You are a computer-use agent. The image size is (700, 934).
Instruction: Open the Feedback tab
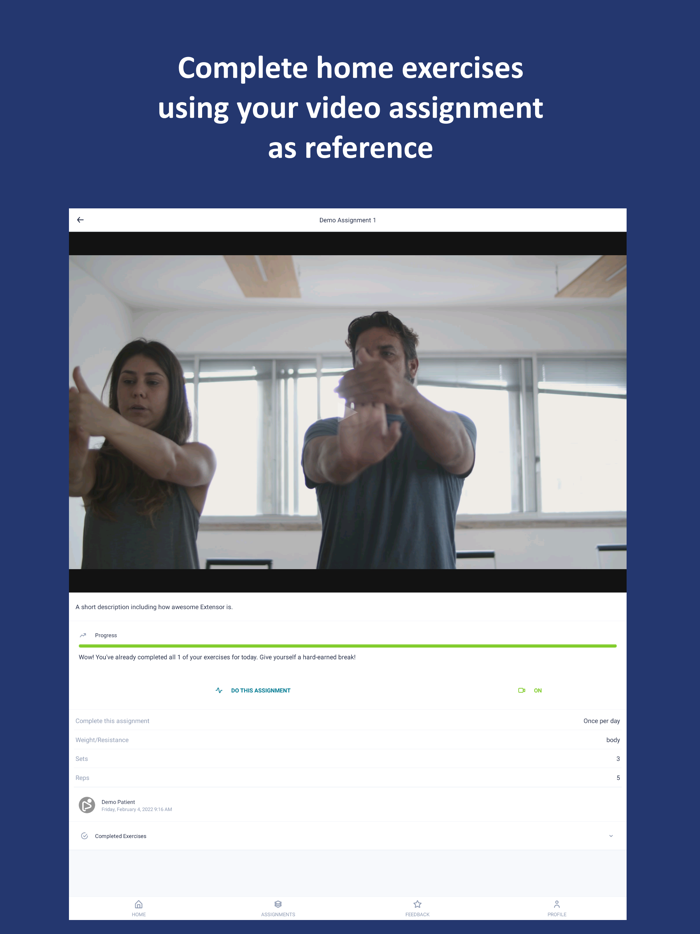(417, 908)
